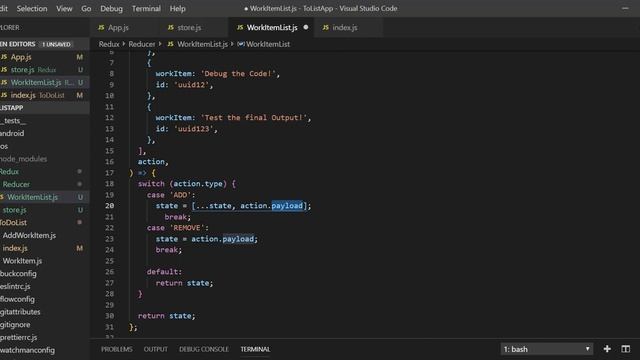Click 'return state;' on line 30
This screenshot has width=640, height=360.
167,316
